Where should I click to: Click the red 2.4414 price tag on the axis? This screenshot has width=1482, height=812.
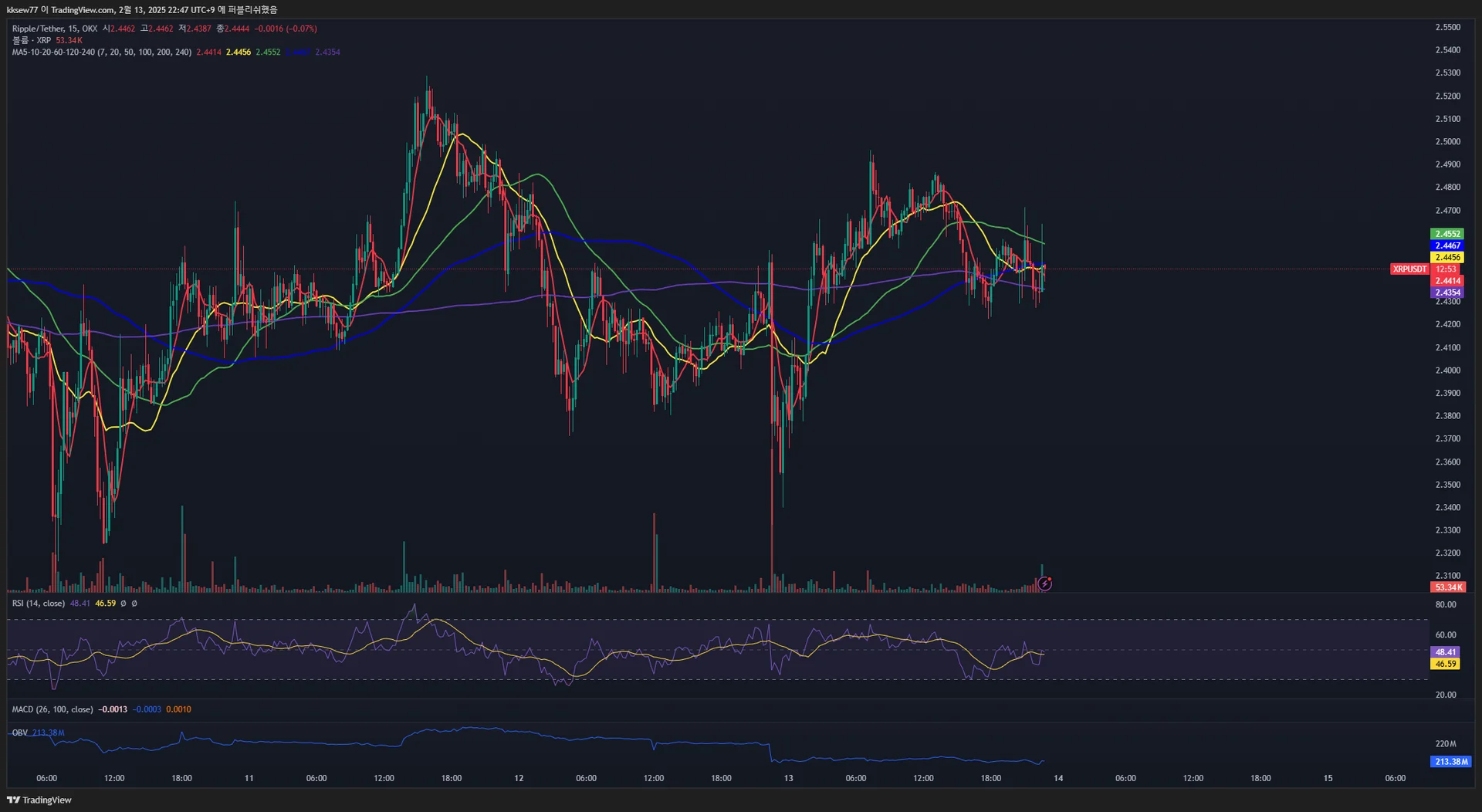[x=1447, y=281]
